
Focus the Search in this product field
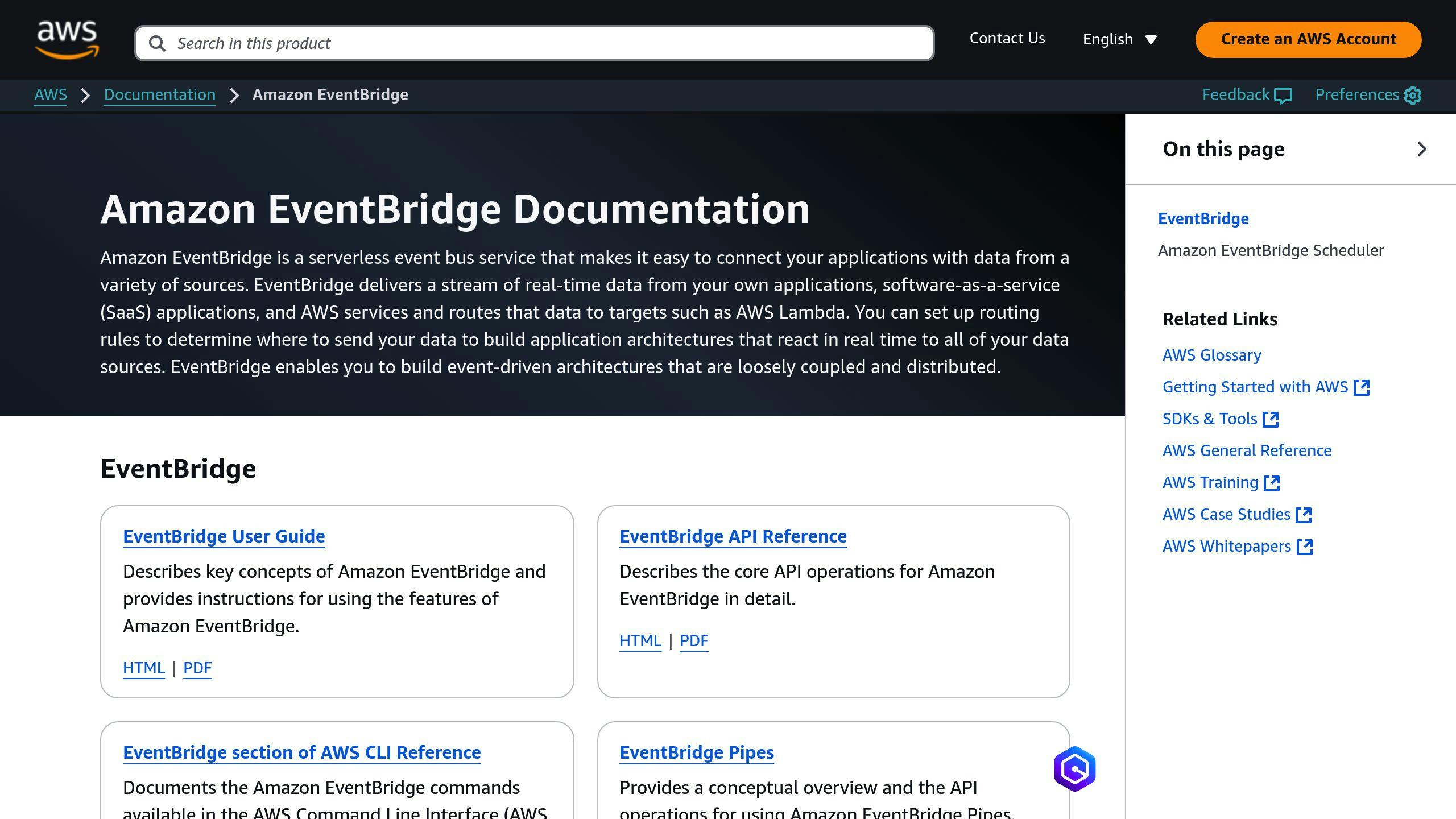click(534, 43)
